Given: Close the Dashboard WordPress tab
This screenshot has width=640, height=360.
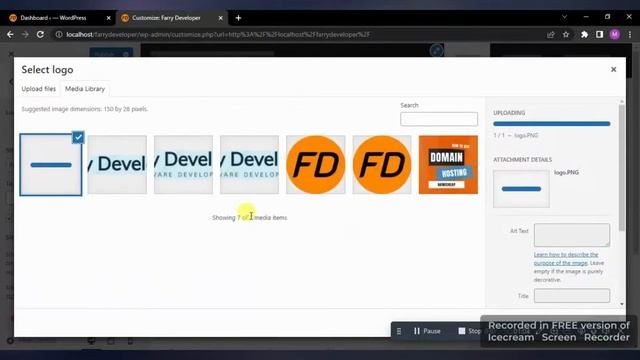Looking at the screenshot, I should click(109, 18).
